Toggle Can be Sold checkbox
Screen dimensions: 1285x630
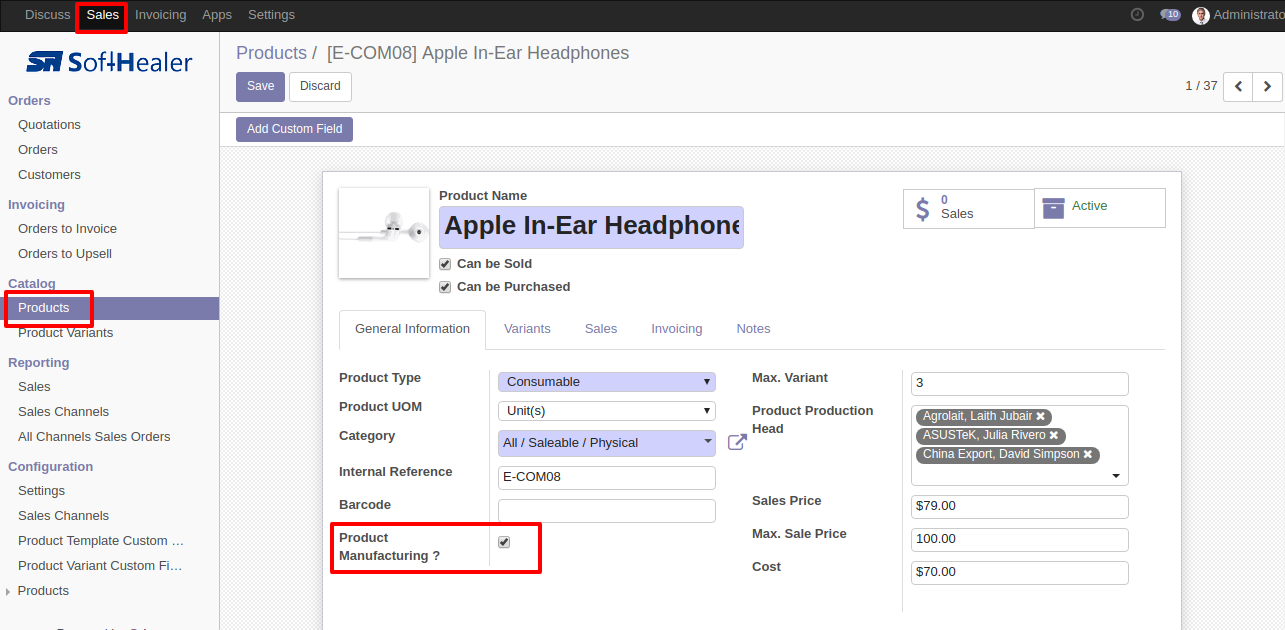tap(445, 264)
